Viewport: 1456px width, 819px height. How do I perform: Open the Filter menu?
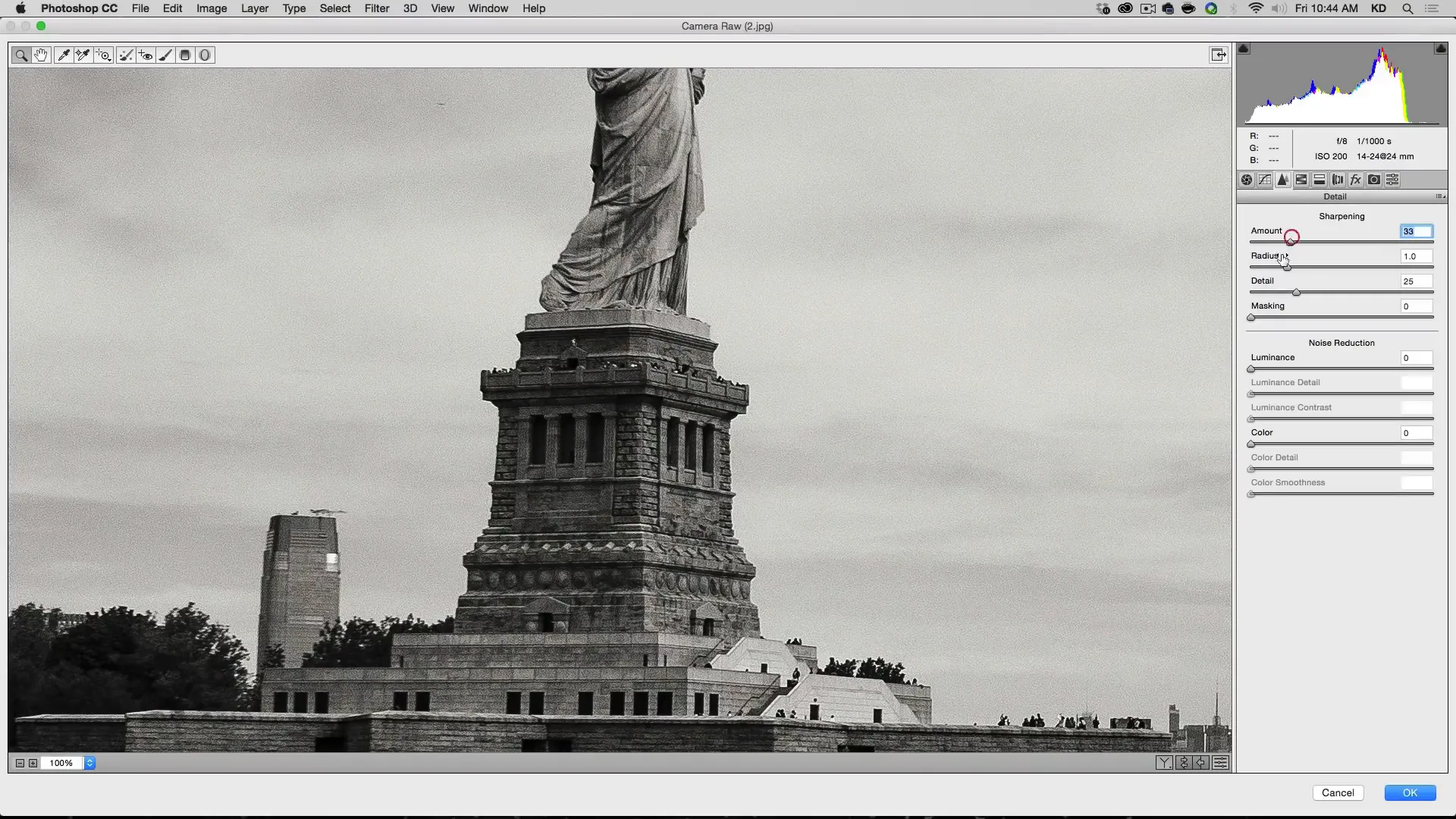(376, 8)
